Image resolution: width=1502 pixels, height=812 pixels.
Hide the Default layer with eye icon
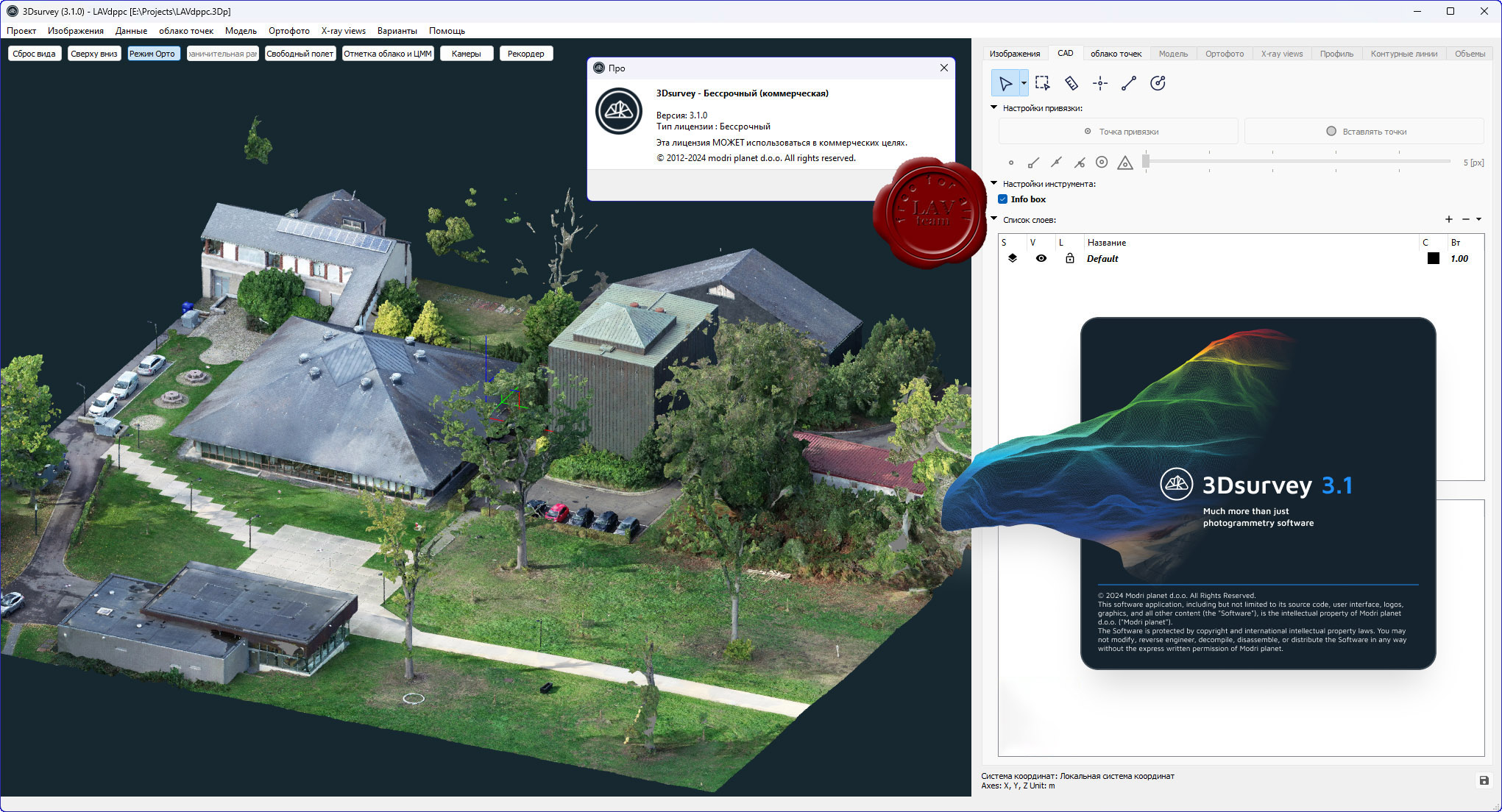[1041, 258]
